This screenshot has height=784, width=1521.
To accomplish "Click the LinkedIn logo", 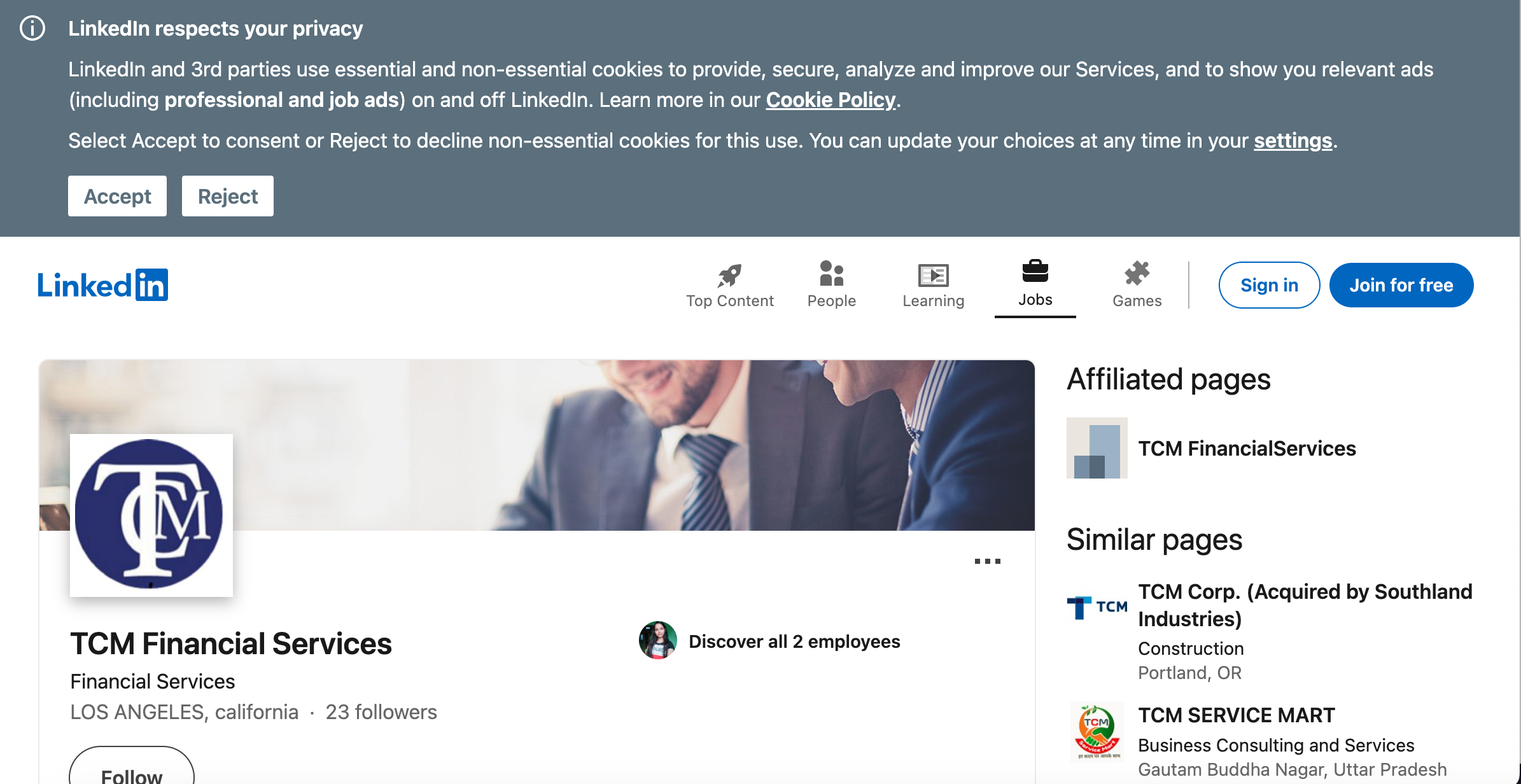I will point(102,284).
